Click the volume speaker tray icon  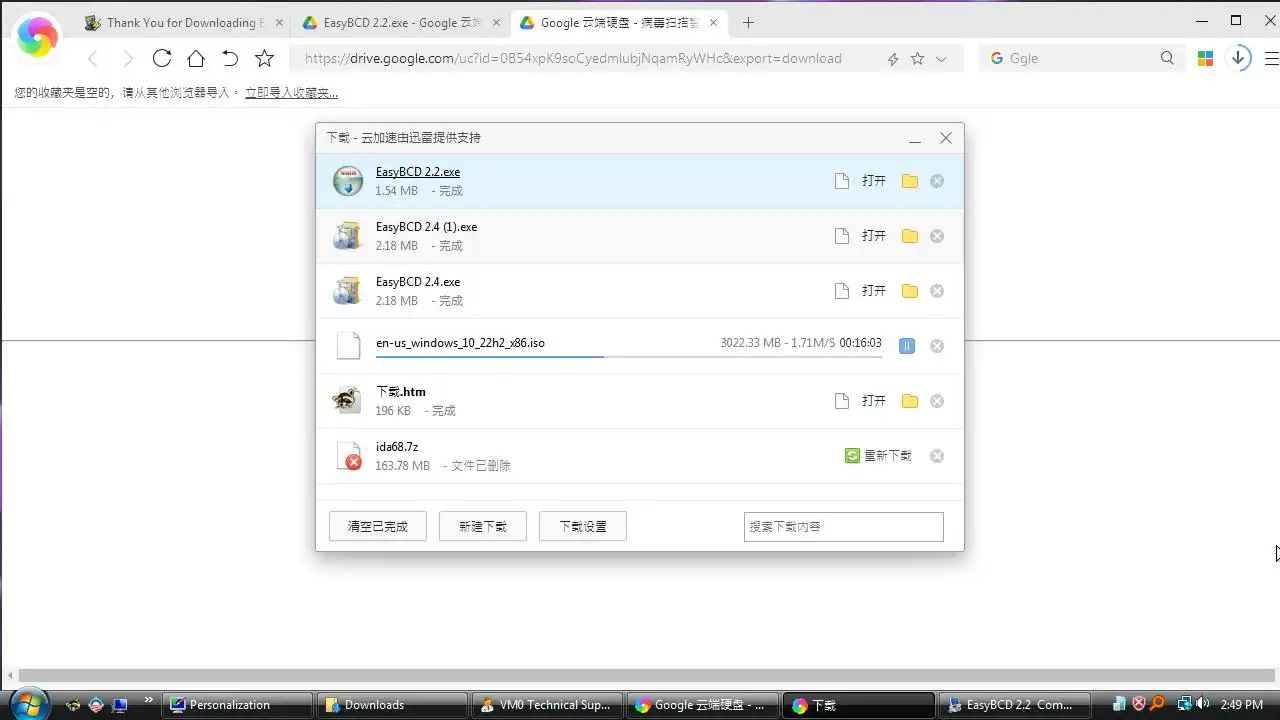coord(1203,704)
